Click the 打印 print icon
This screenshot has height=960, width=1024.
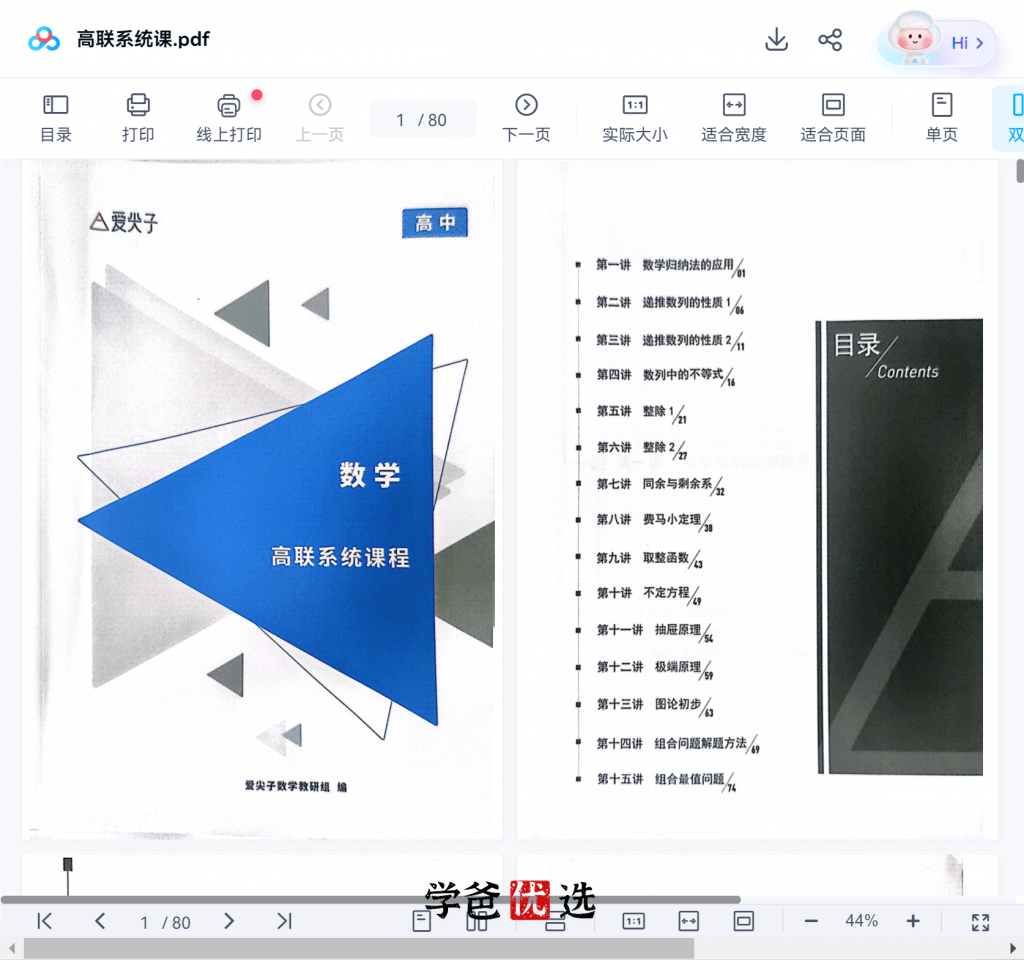point(138,118)
